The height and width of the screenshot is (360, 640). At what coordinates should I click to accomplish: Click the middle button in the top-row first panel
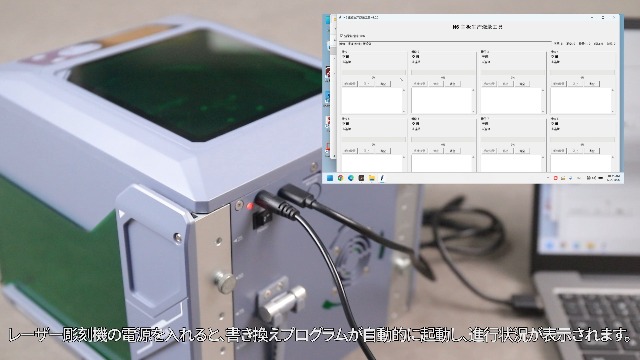pos(367,84)
